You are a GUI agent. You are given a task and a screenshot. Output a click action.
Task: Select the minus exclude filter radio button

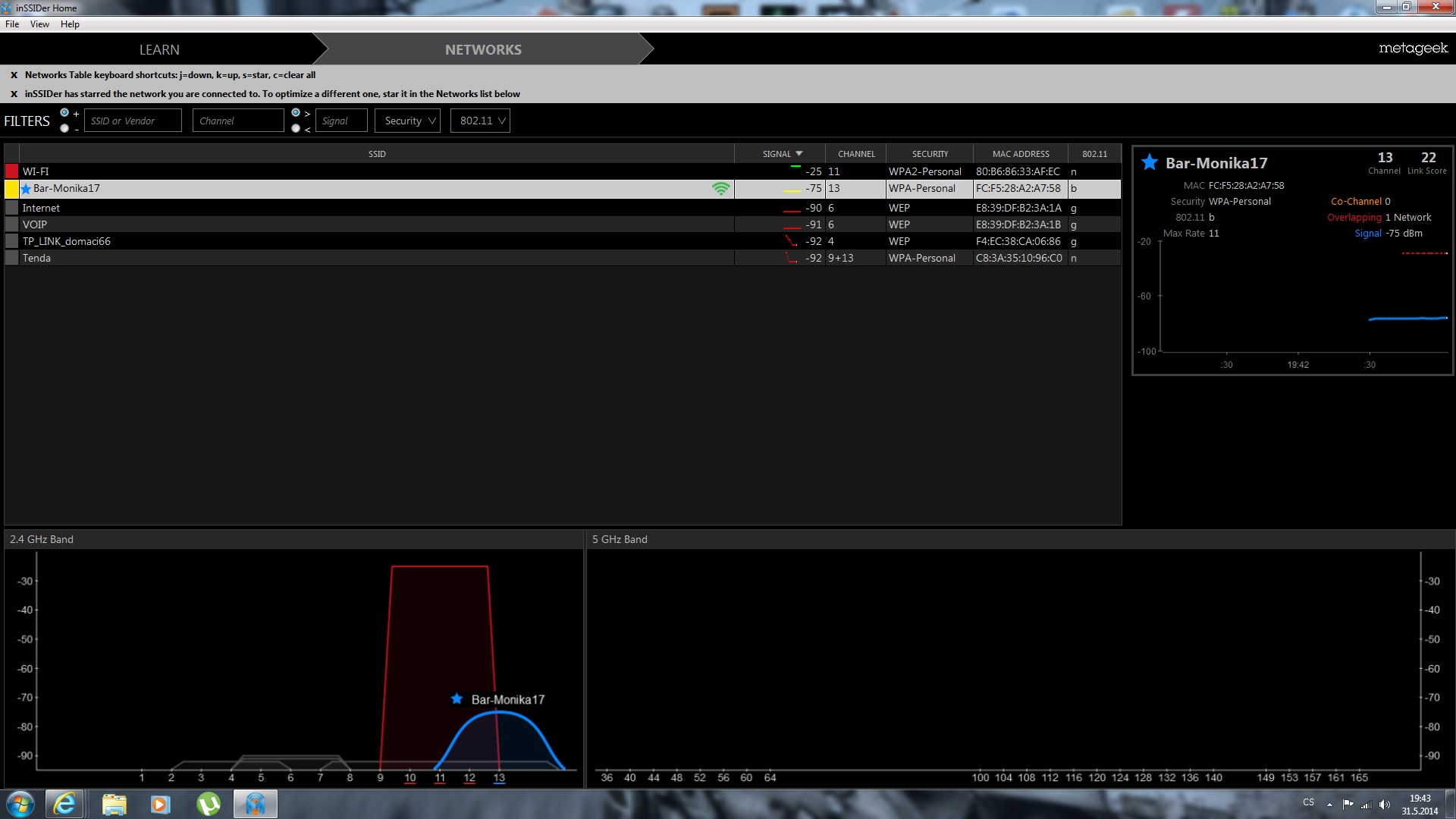pos(64,129)
